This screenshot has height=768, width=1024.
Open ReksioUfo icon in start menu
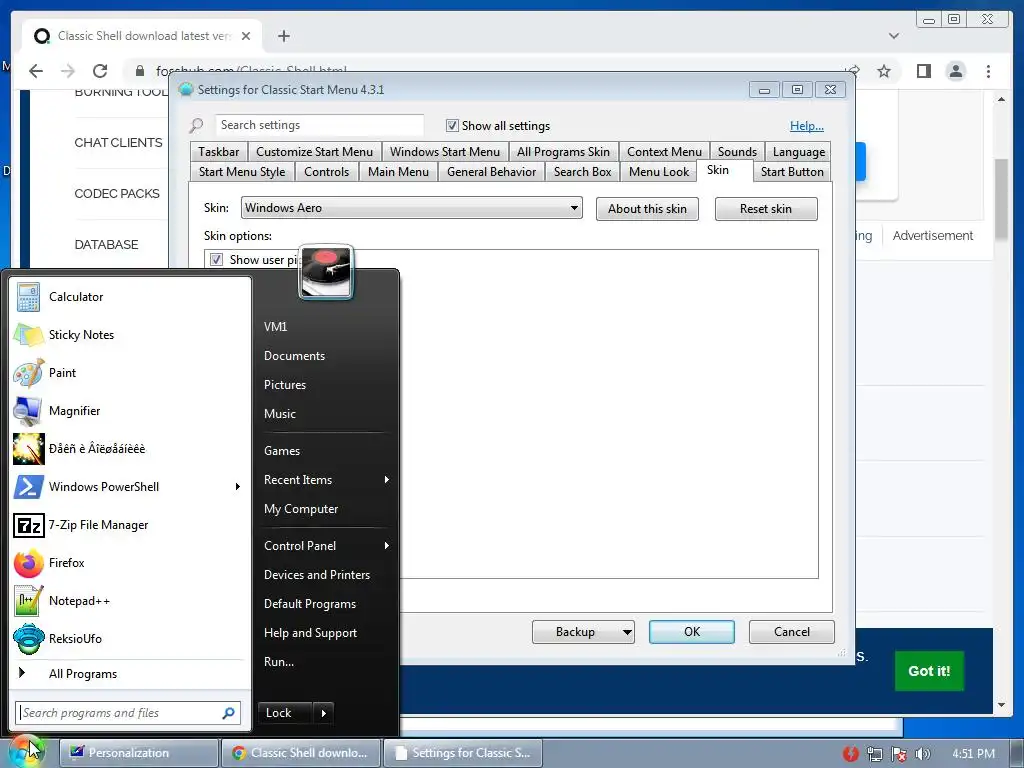29,639
